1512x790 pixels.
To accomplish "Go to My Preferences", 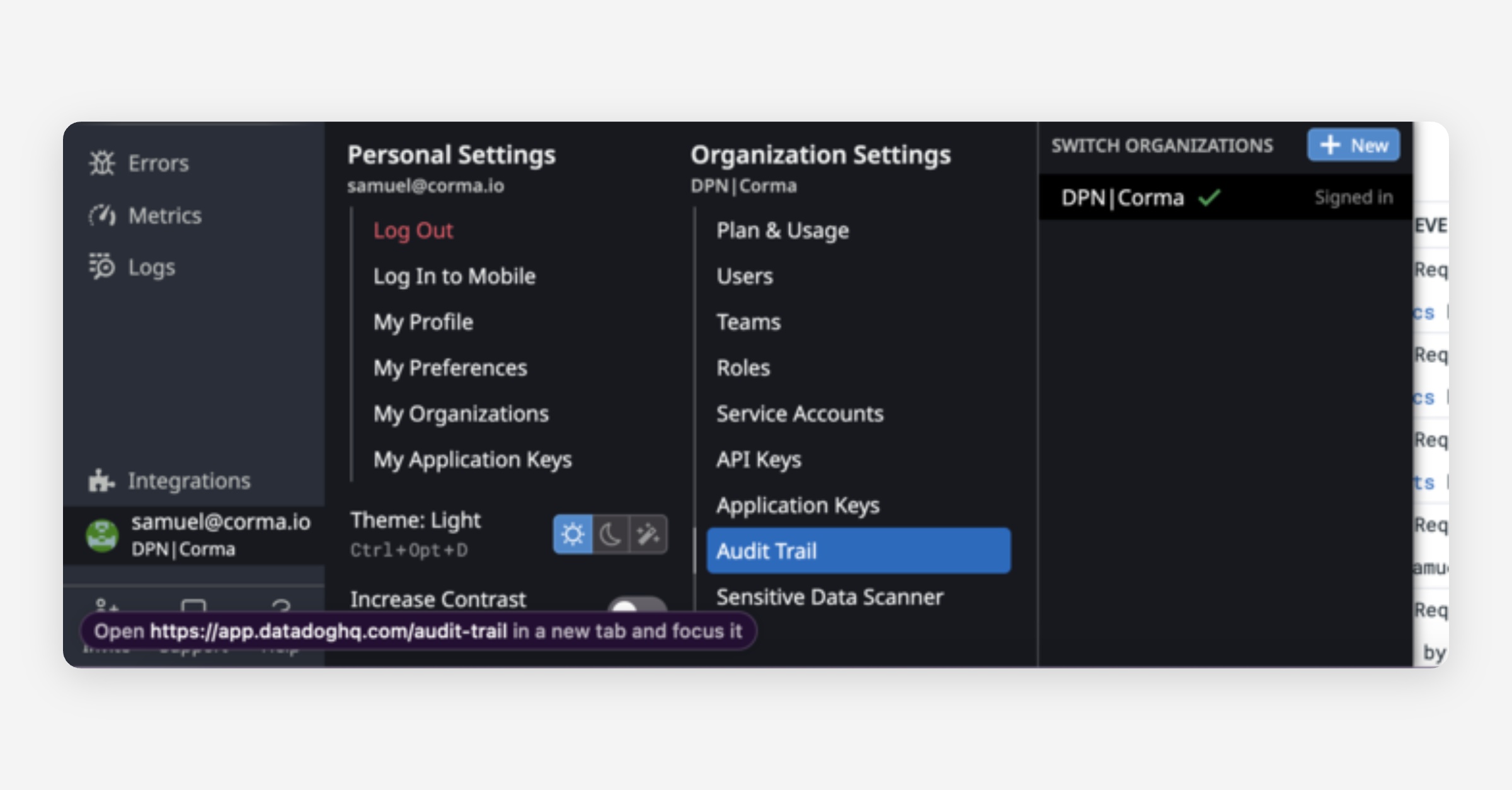I will (450, 368).
